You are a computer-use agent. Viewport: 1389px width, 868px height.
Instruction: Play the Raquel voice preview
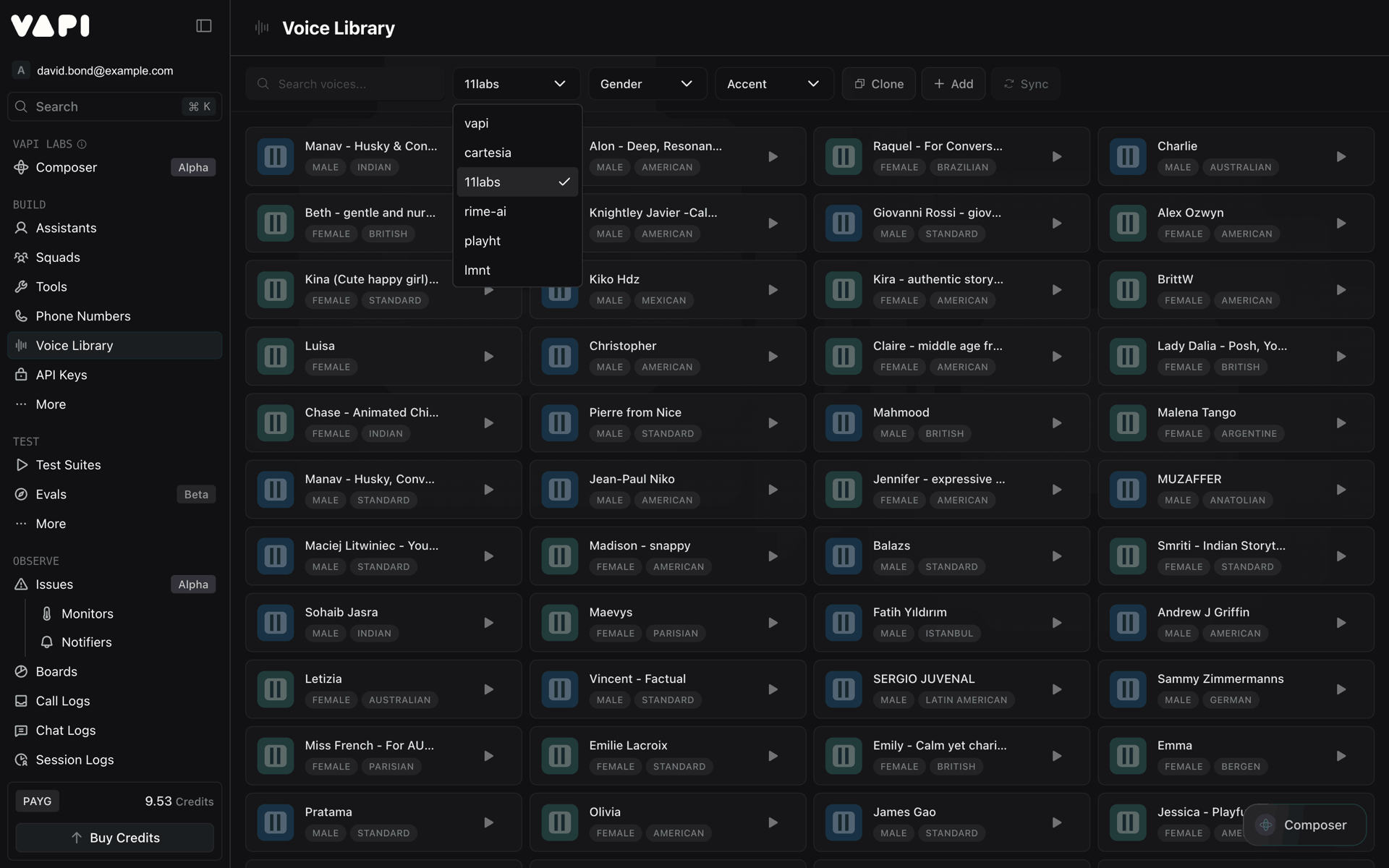(x=1057, y=157)
